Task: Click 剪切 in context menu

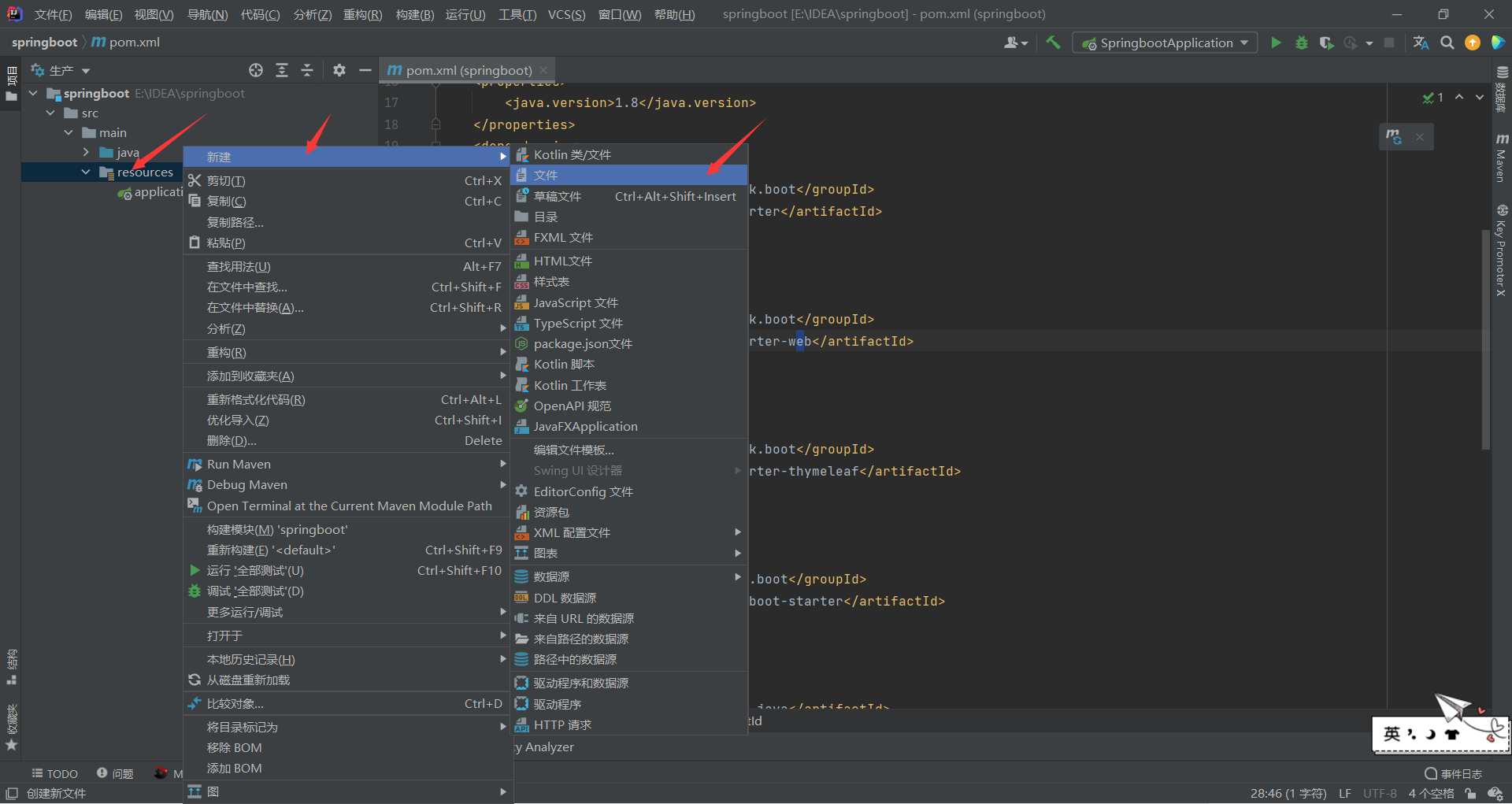Action: pyautogui.click(x=346, y=180)
